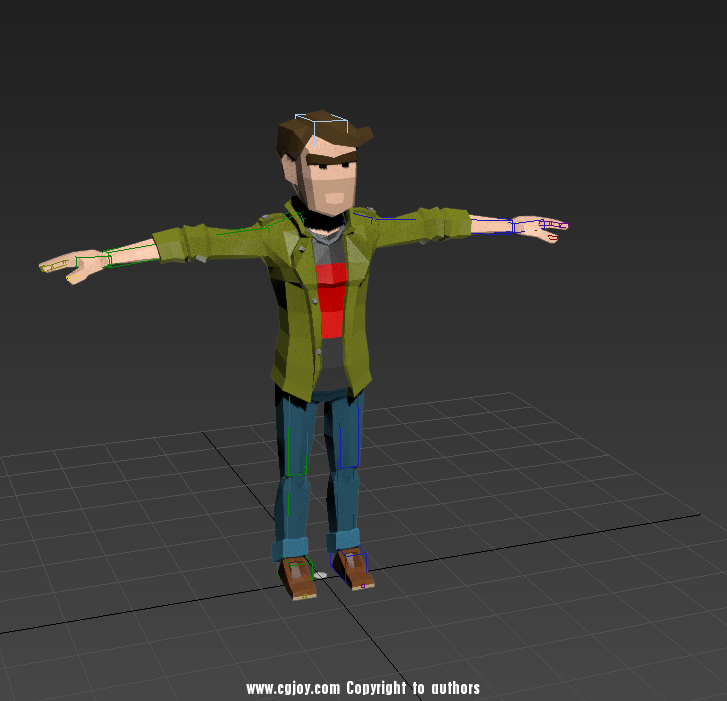Pick the blue foot bone helper by the shoe

pyautogui.click(x=363, y=563)
